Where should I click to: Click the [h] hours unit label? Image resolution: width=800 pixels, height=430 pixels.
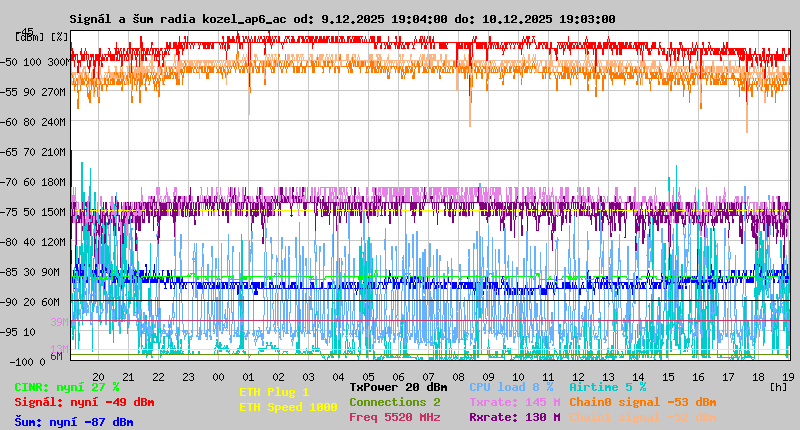tap(778, 385)
